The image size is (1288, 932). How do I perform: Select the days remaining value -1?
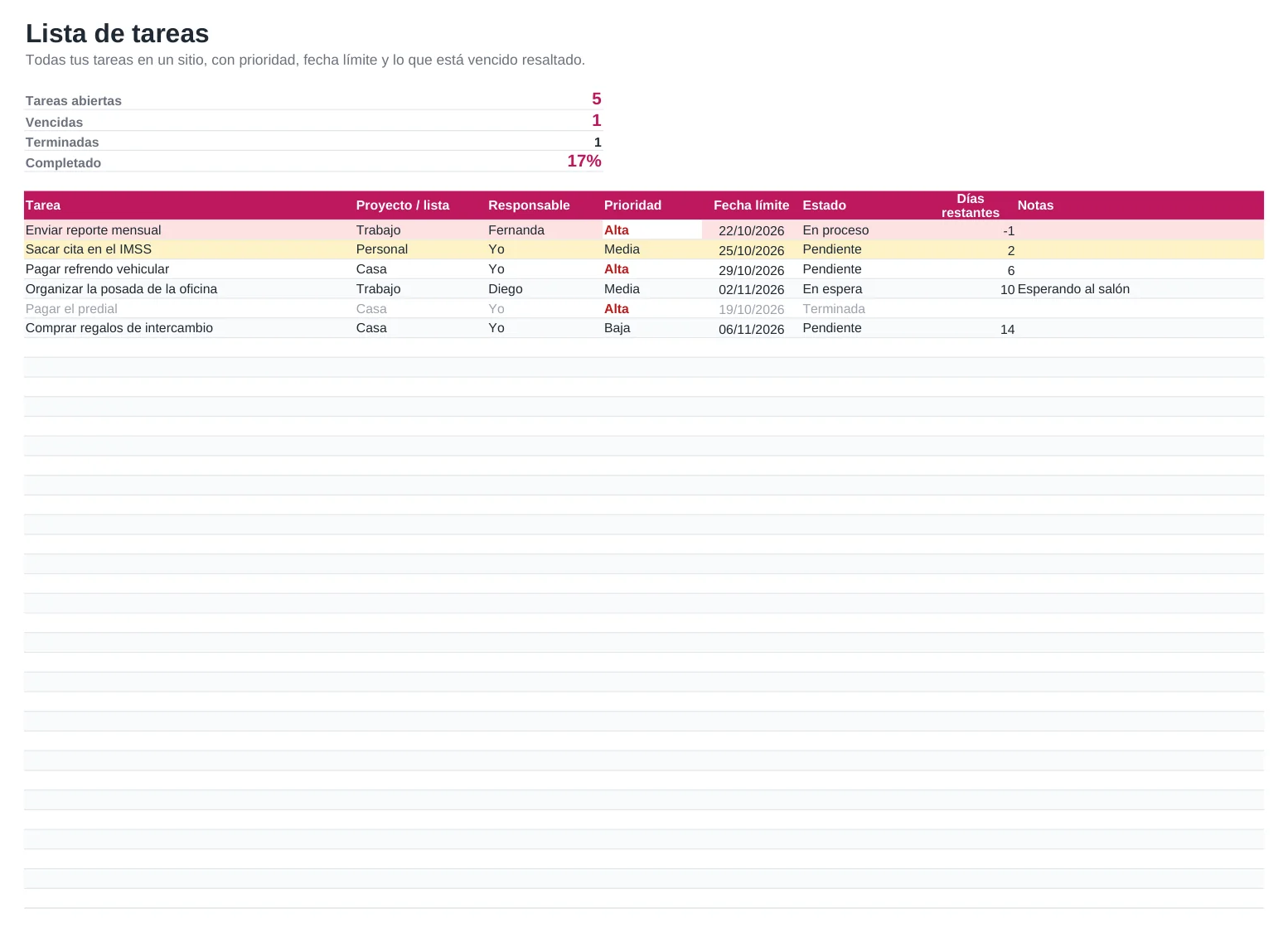click(1009, 231)
